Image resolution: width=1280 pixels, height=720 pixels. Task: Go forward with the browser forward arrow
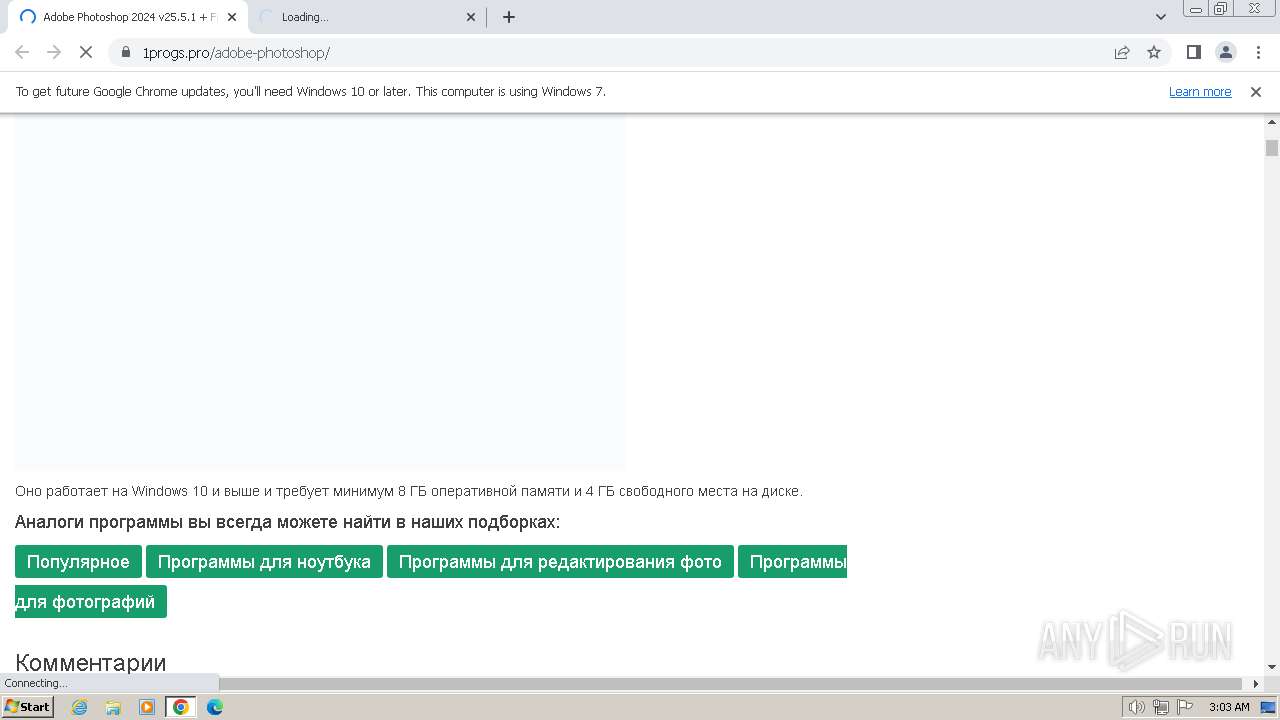[x=54, y=52]
